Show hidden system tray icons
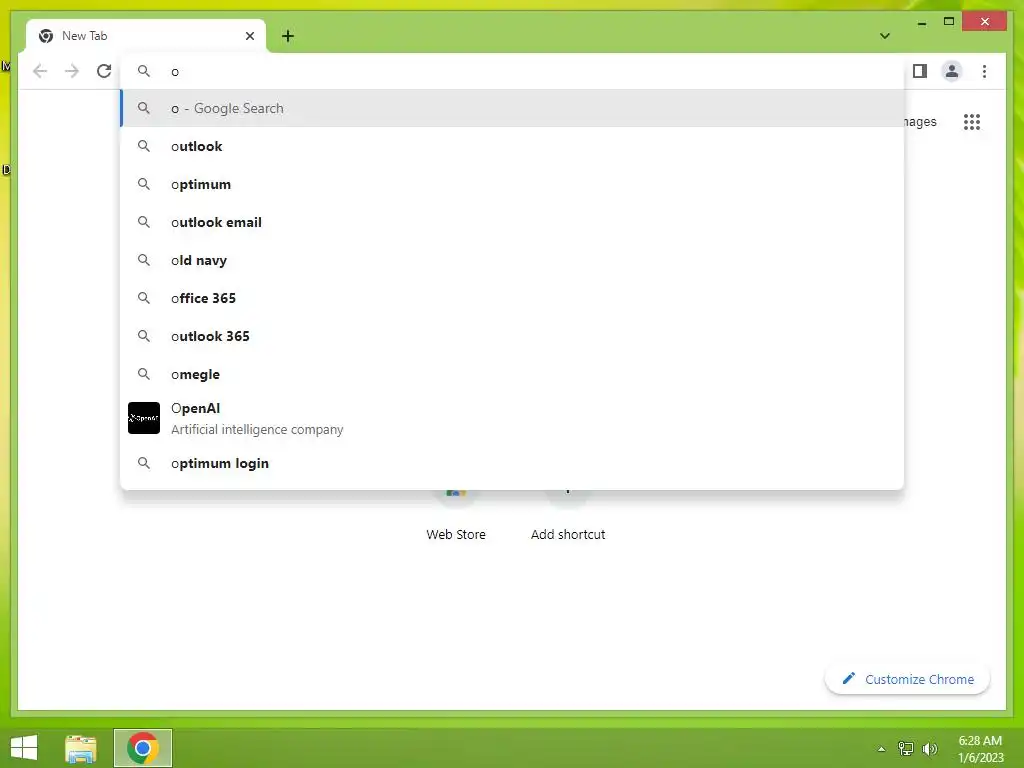The width and height of the screenshot is (1024, 768). click(881, 749)
